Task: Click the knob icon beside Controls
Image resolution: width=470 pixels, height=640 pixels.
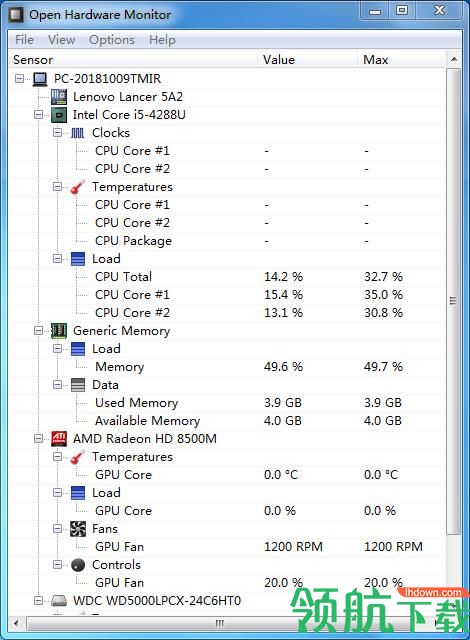Action: 78,565
